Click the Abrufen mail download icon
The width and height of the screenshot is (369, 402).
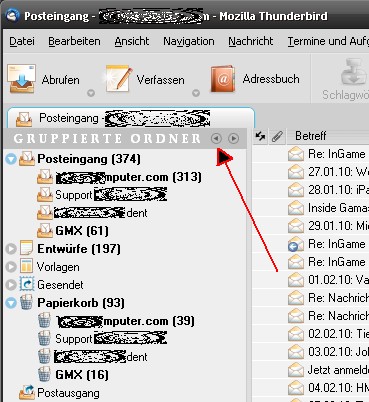coord(22,79)
